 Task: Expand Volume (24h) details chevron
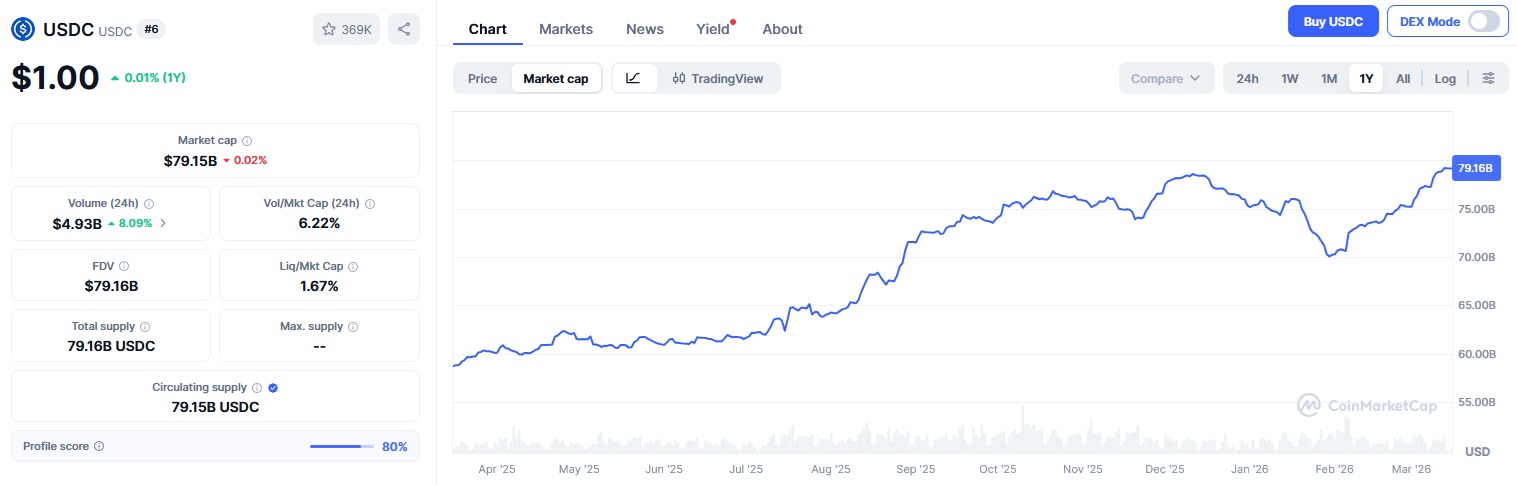163,223
